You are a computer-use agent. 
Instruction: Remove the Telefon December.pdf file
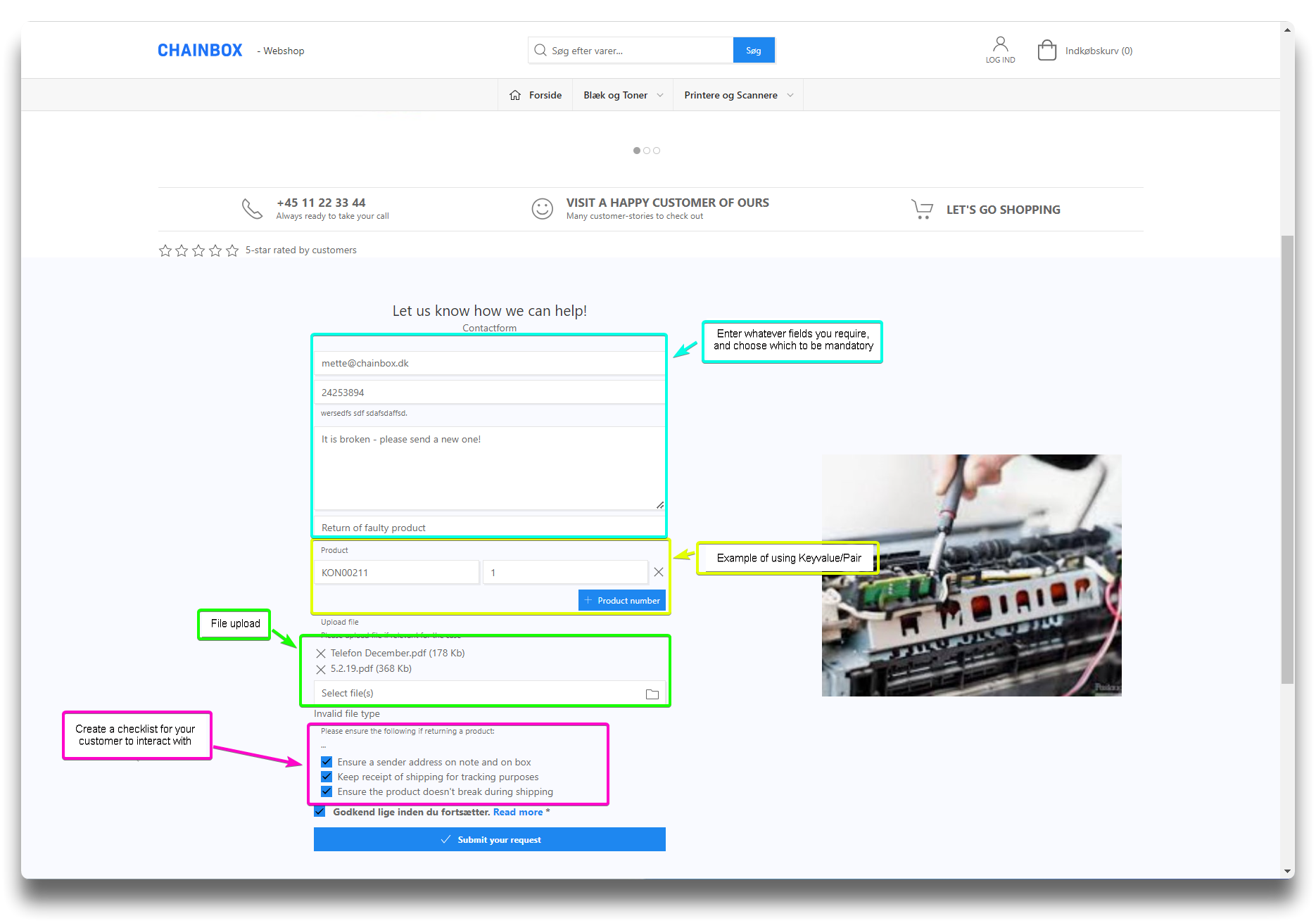pos(321,654)
